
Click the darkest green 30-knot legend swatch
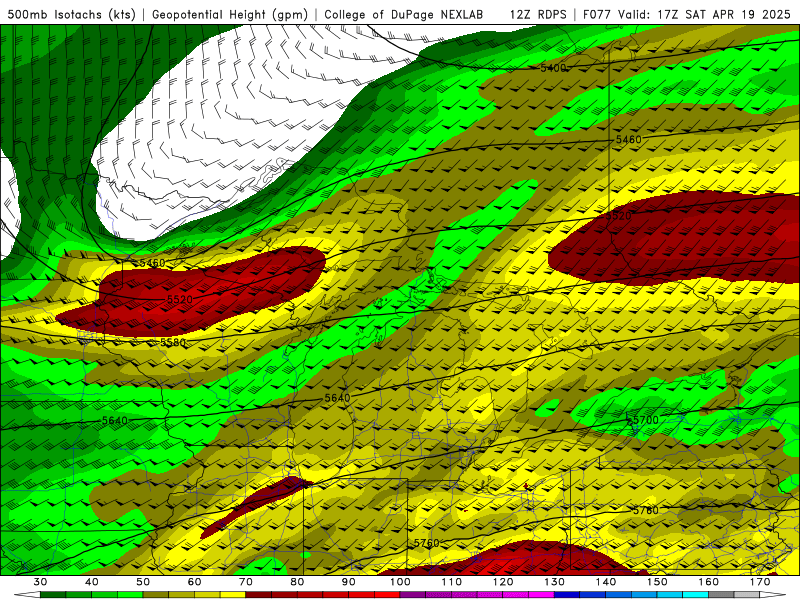53,595
